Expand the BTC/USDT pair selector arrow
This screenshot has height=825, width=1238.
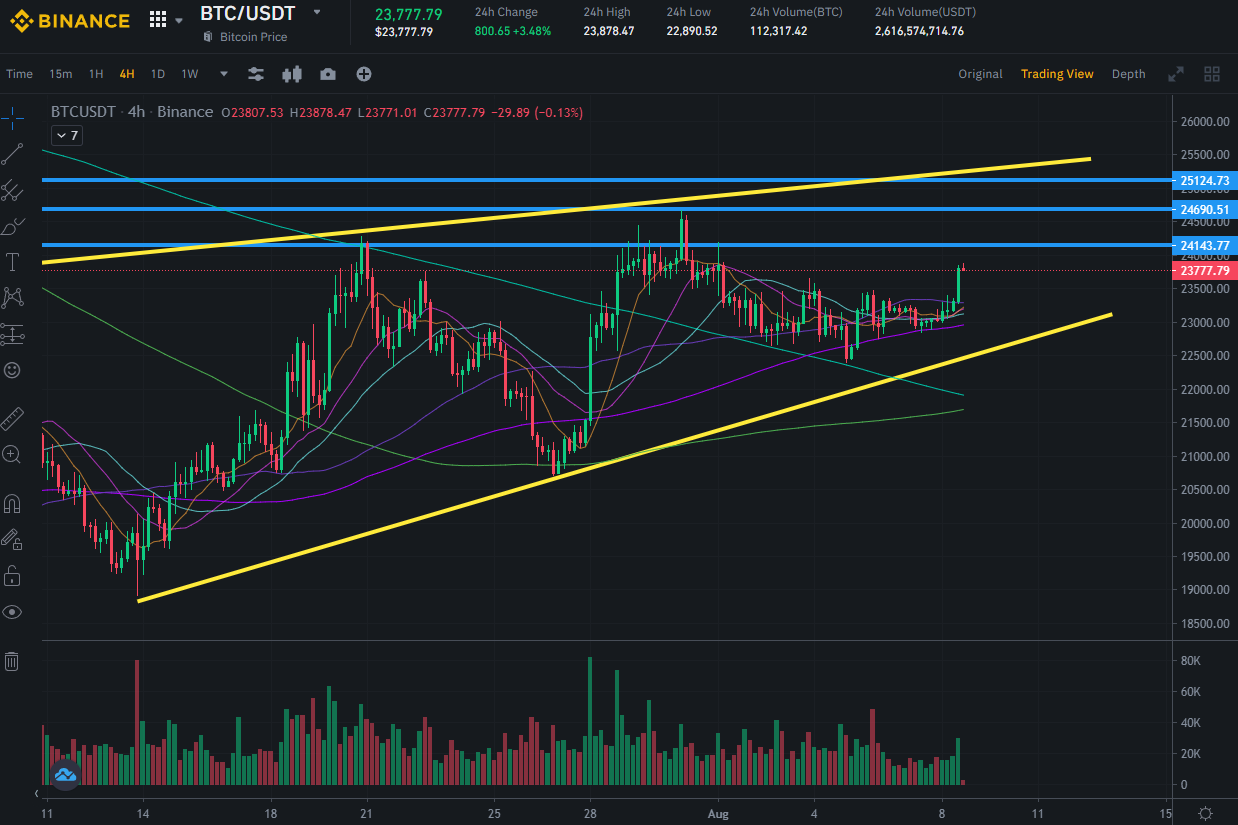click(x=317, y=13)
